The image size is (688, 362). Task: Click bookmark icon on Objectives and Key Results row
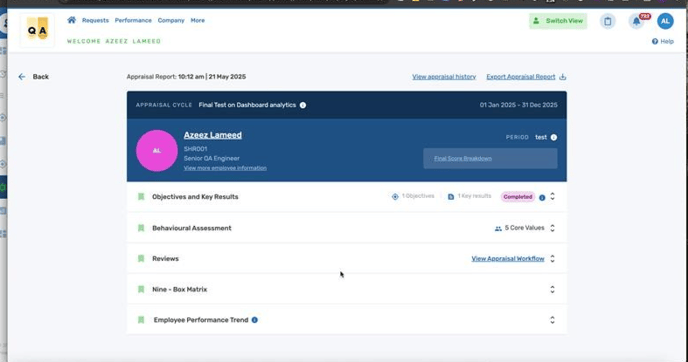(x=141, y=197)
